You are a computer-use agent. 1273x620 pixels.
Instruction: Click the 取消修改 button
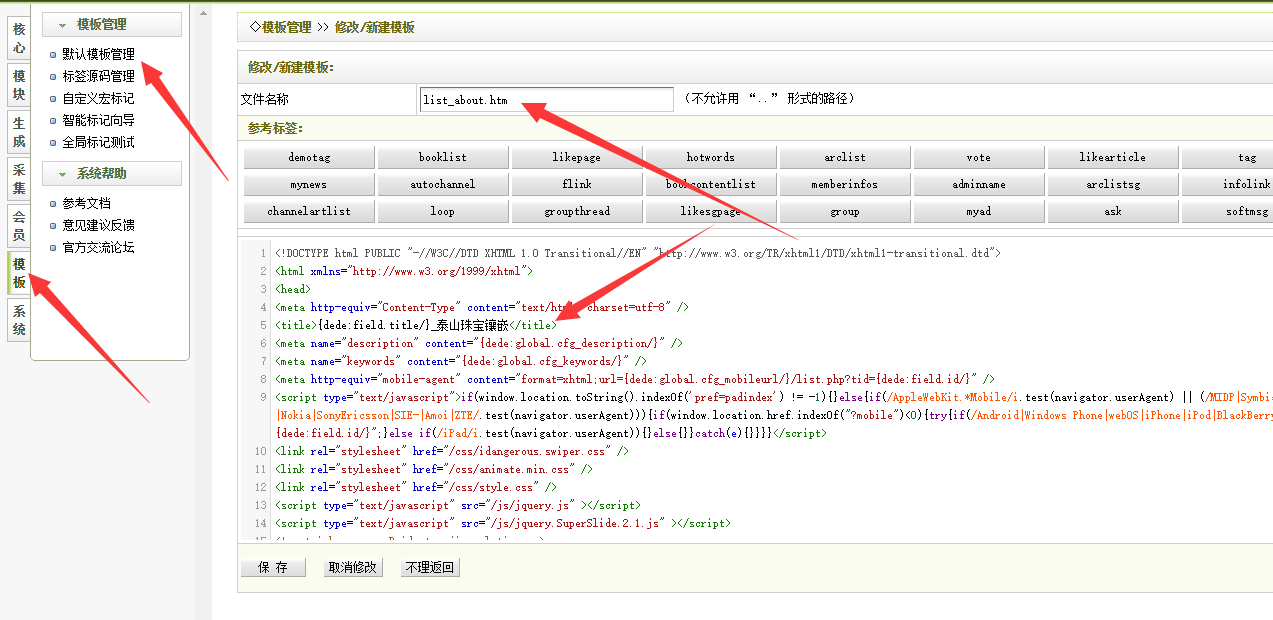tap(353, 567)
